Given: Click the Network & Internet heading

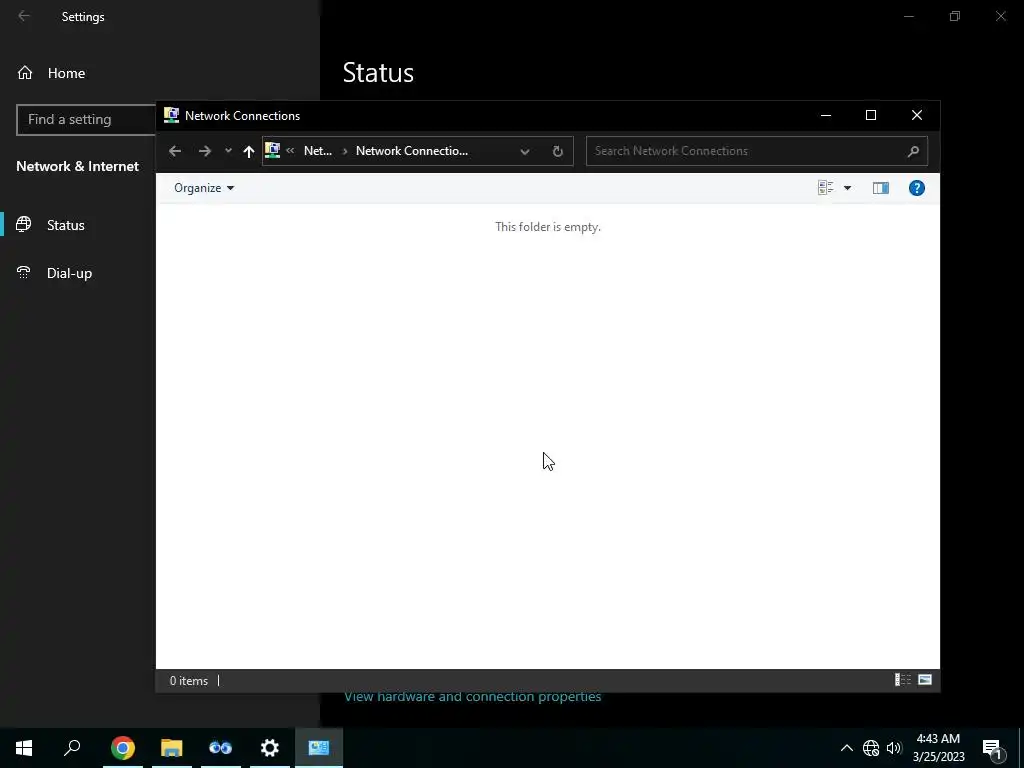Looking at the screenshot, I should [78, 167].
